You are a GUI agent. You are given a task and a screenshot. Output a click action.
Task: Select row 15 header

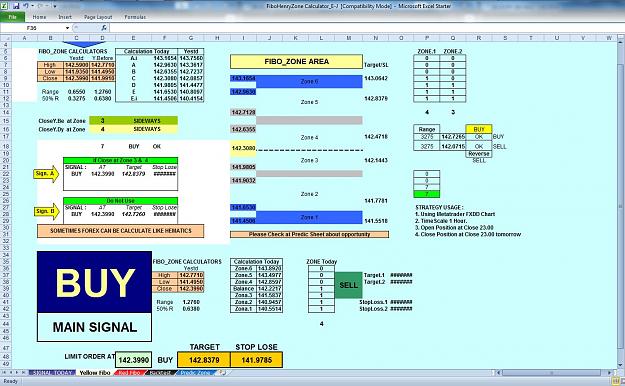6,121
